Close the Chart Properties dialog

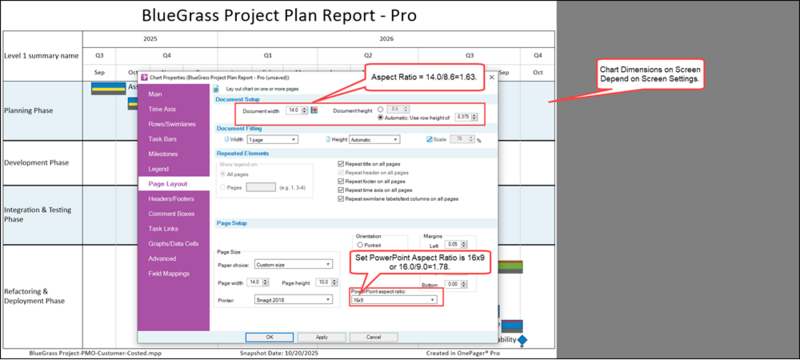tap(491, 78)
